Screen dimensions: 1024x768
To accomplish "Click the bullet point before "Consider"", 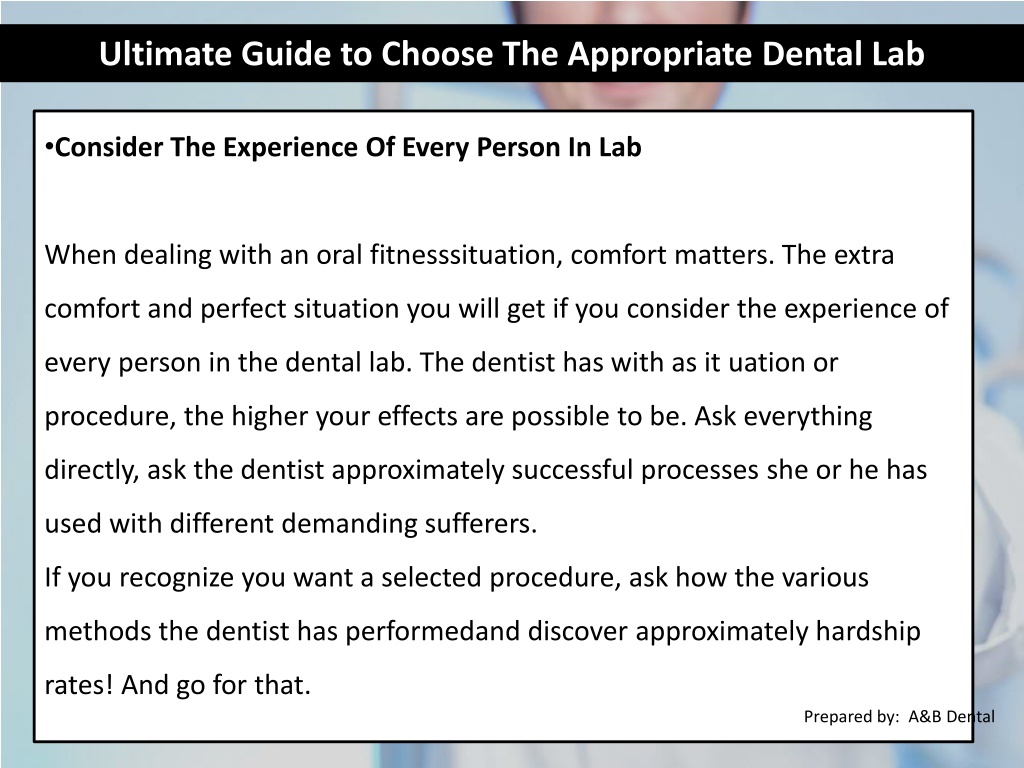I will click(49, 146).
